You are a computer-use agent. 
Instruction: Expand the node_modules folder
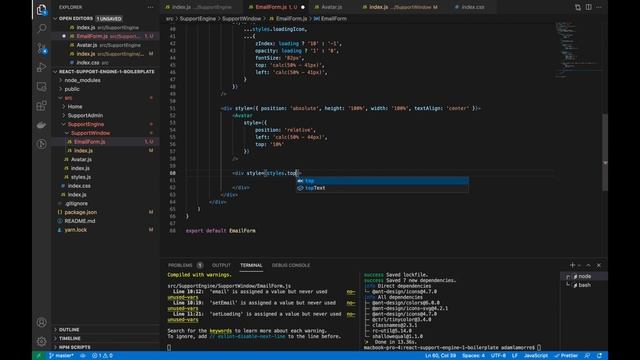82,80
